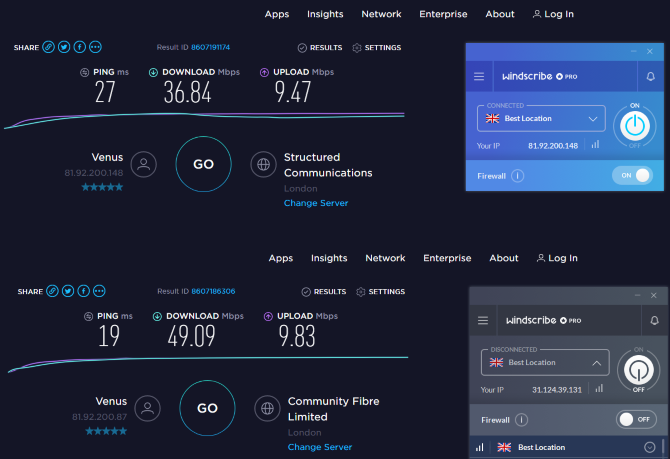Copy share link in bottom Speedtest result
Screen dimensions: 670x459
[x=52, y=291]
